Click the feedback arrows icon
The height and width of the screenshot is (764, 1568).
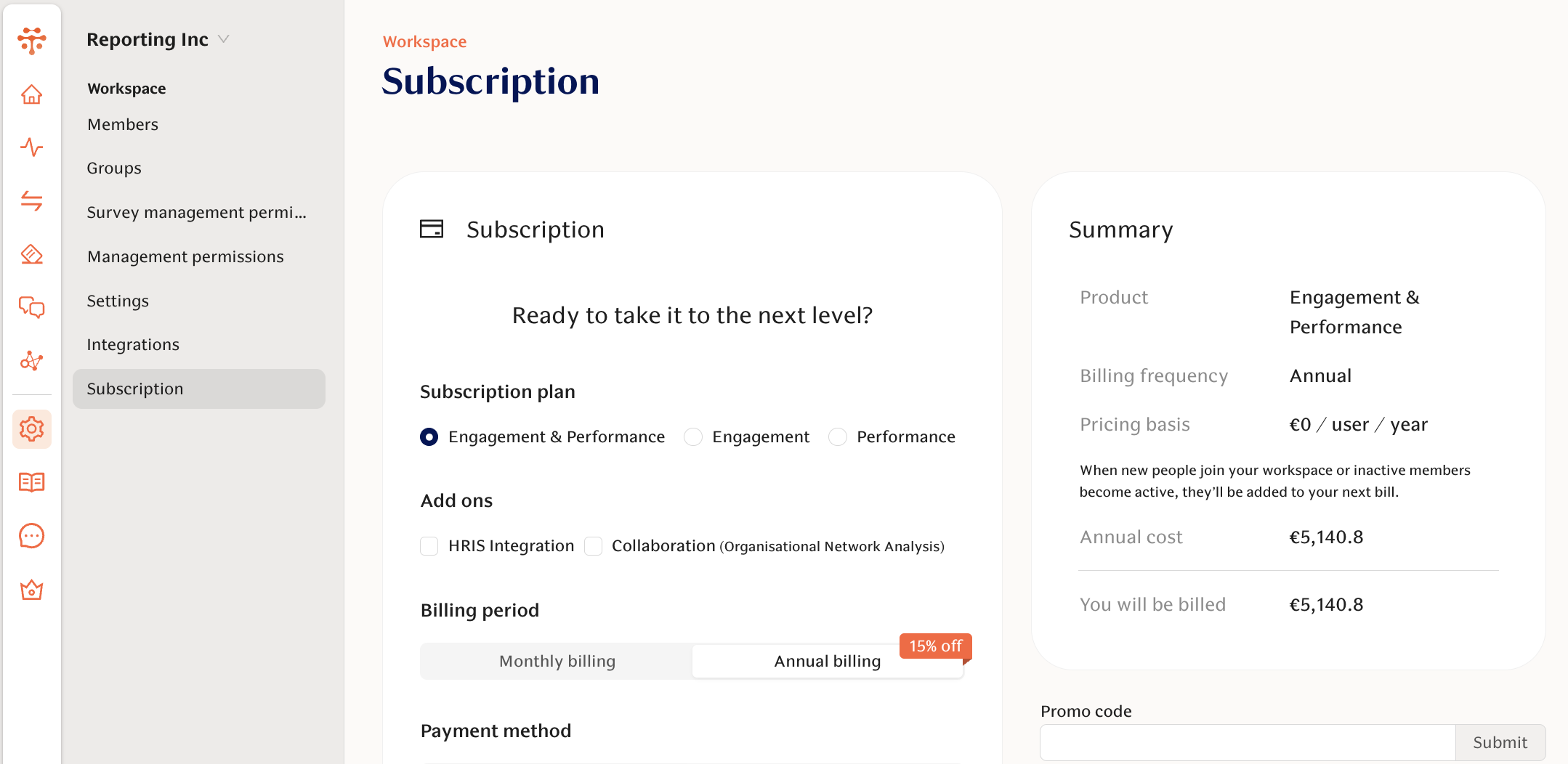click(x=32, y=201)
